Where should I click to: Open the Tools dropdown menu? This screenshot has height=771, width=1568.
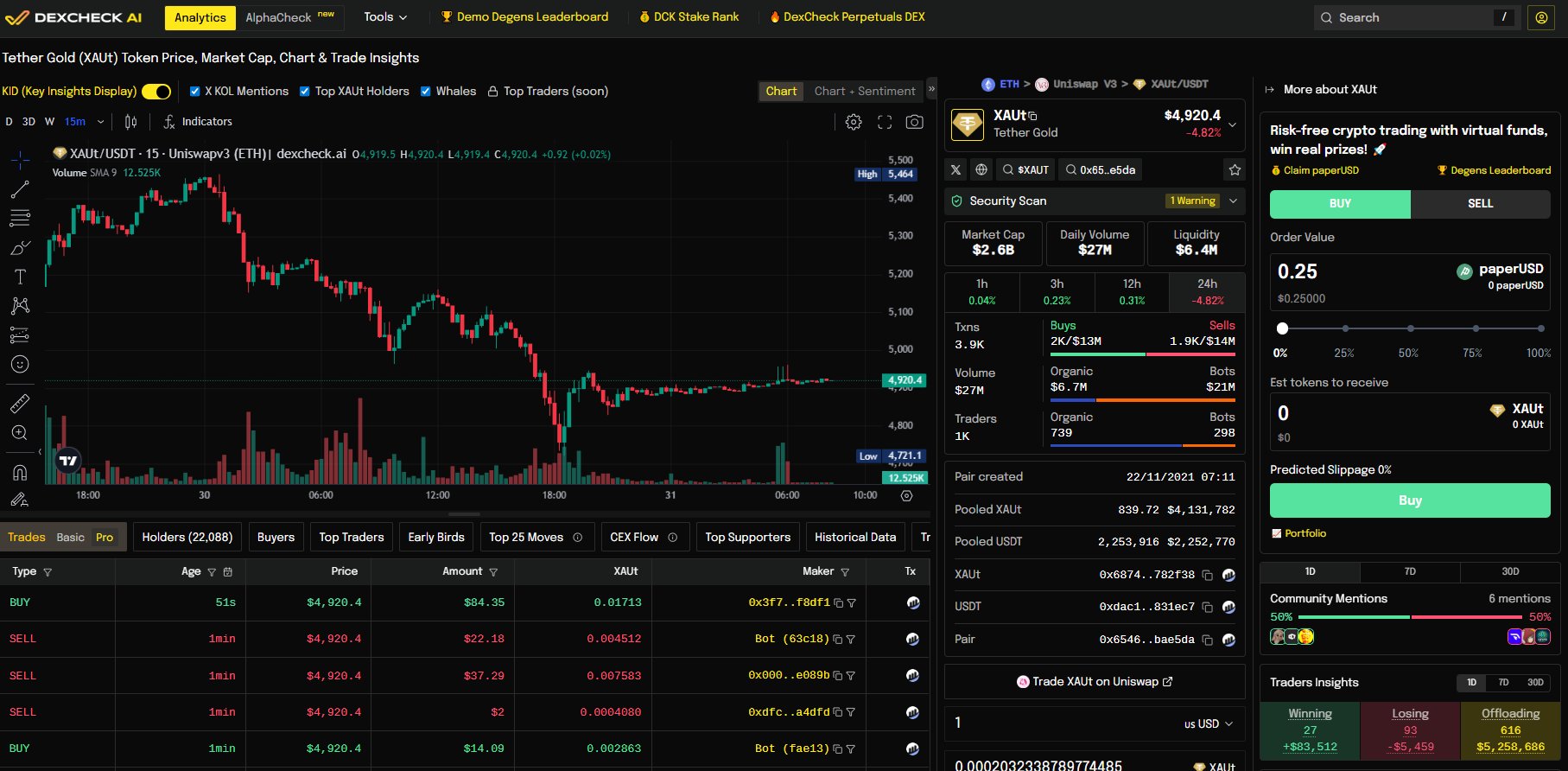(384, 17)
